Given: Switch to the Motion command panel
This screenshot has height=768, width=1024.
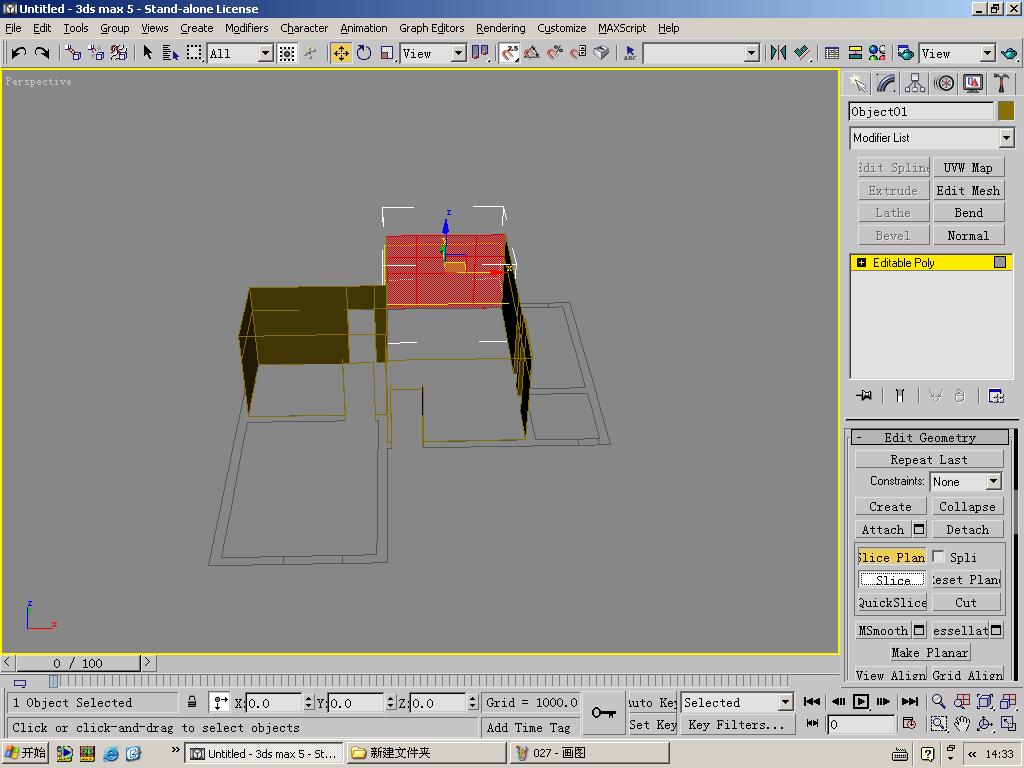Looking at the screenshot, I should click(944, 84).
